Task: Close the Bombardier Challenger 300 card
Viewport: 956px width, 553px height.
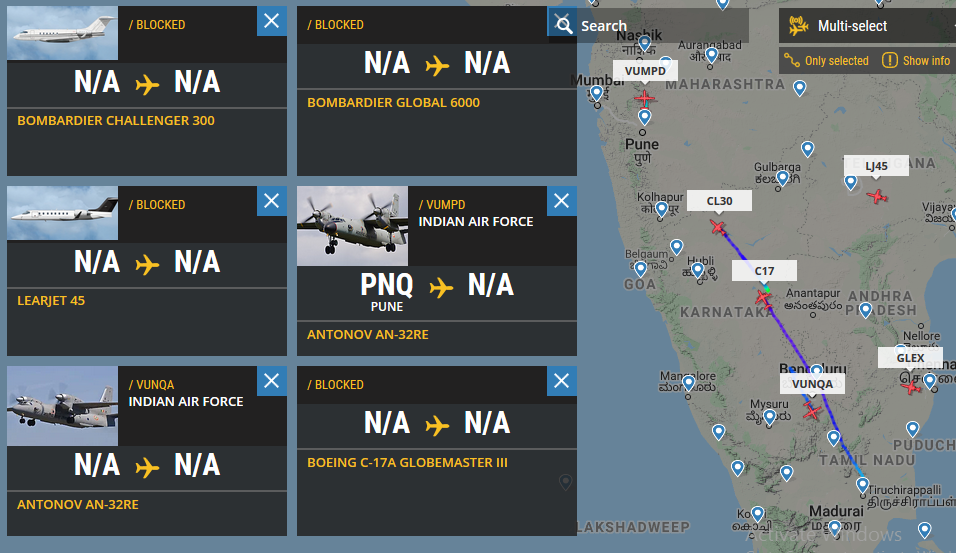Action: (272, 21)
